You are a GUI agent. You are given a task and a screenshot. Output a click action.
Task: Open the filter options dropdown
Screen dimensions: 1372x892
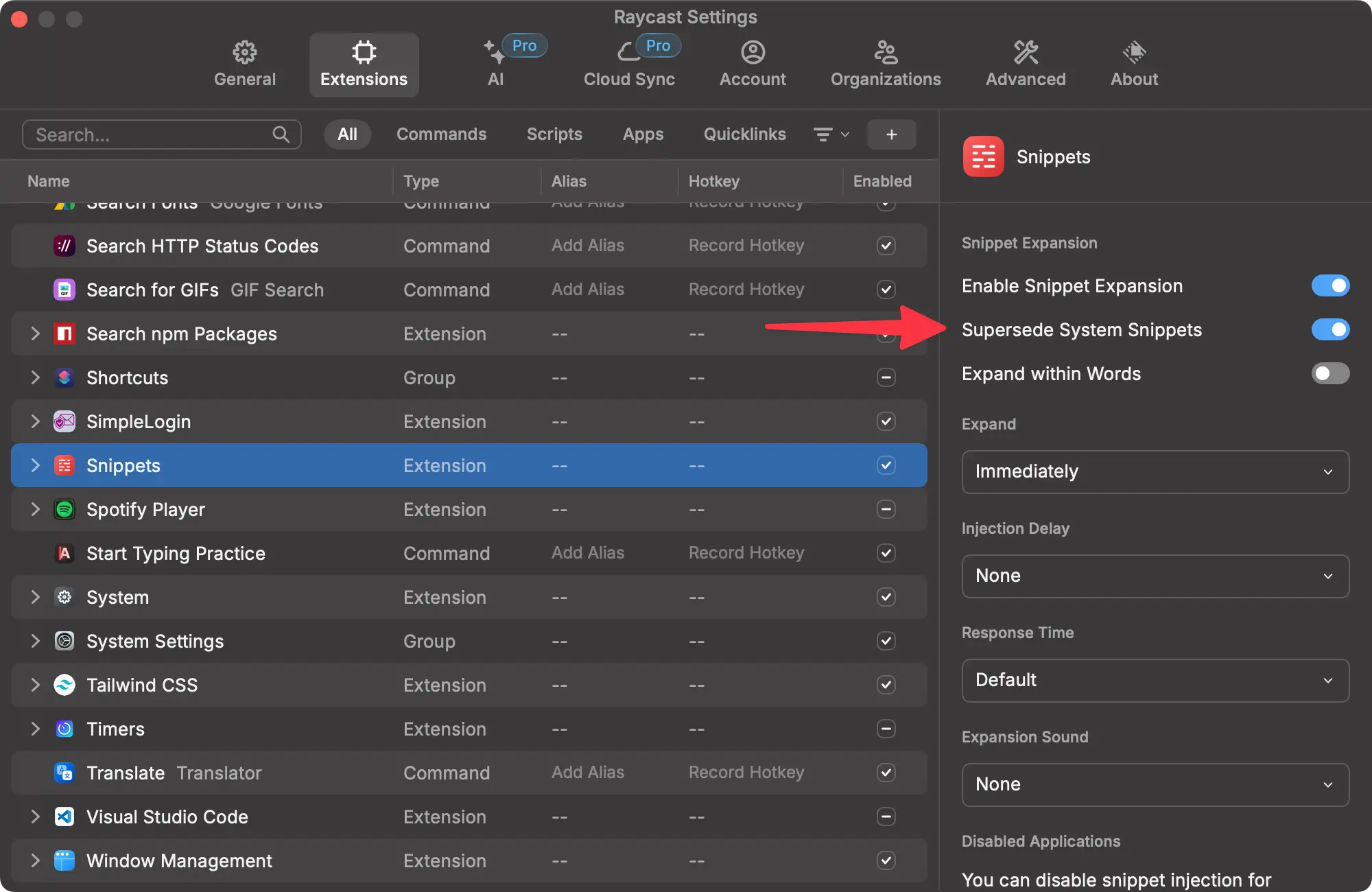831,134
